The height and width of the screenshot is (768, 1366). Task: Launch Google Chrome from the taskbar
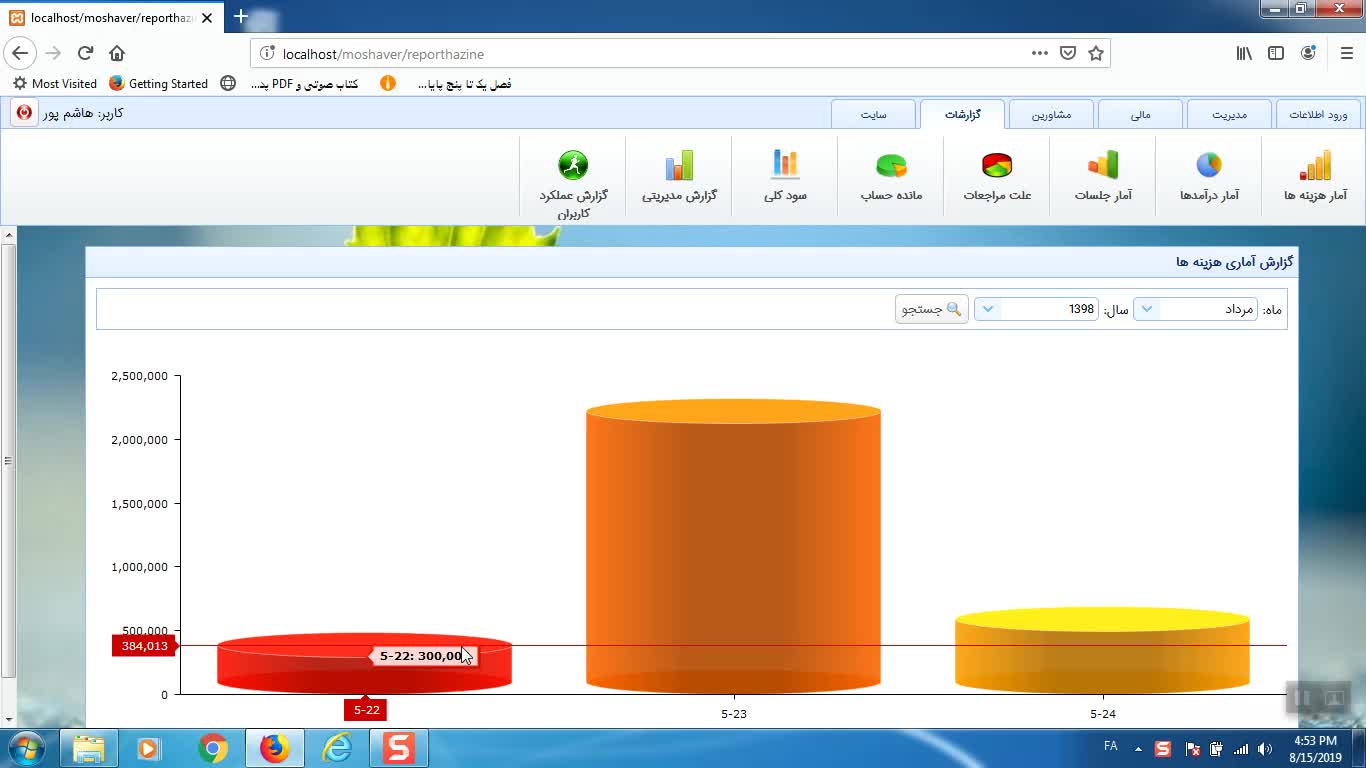click(212, 748)
